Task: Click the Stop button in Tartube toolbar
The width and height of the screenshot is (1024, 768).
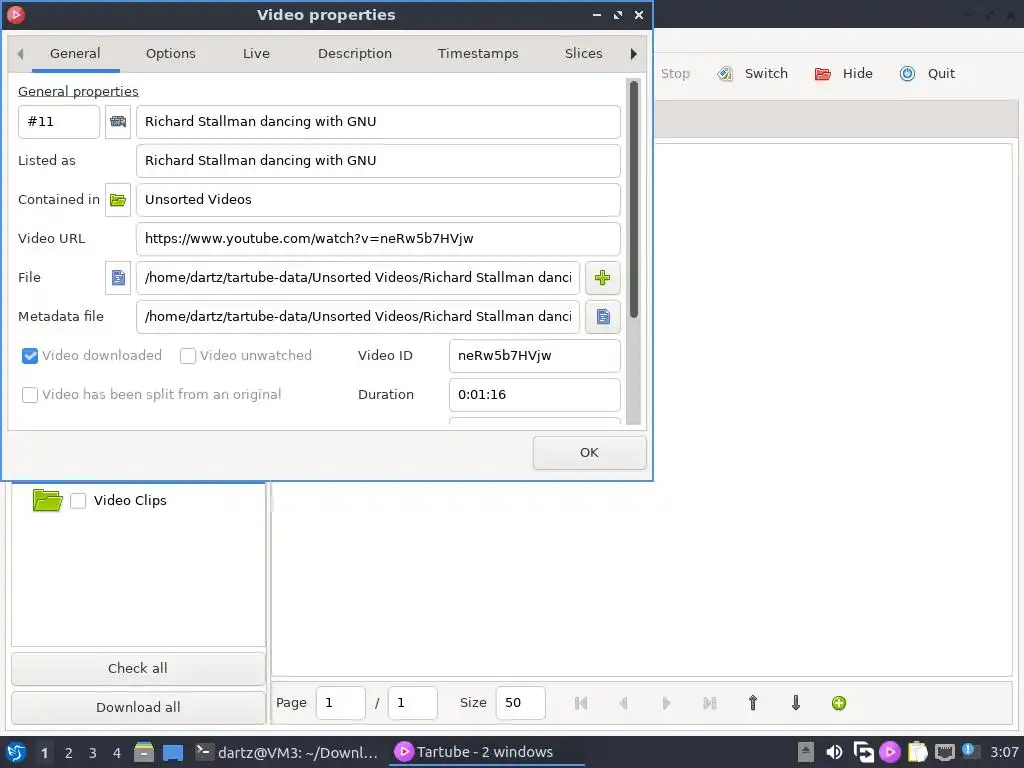Action: click(x=675, y=74)
